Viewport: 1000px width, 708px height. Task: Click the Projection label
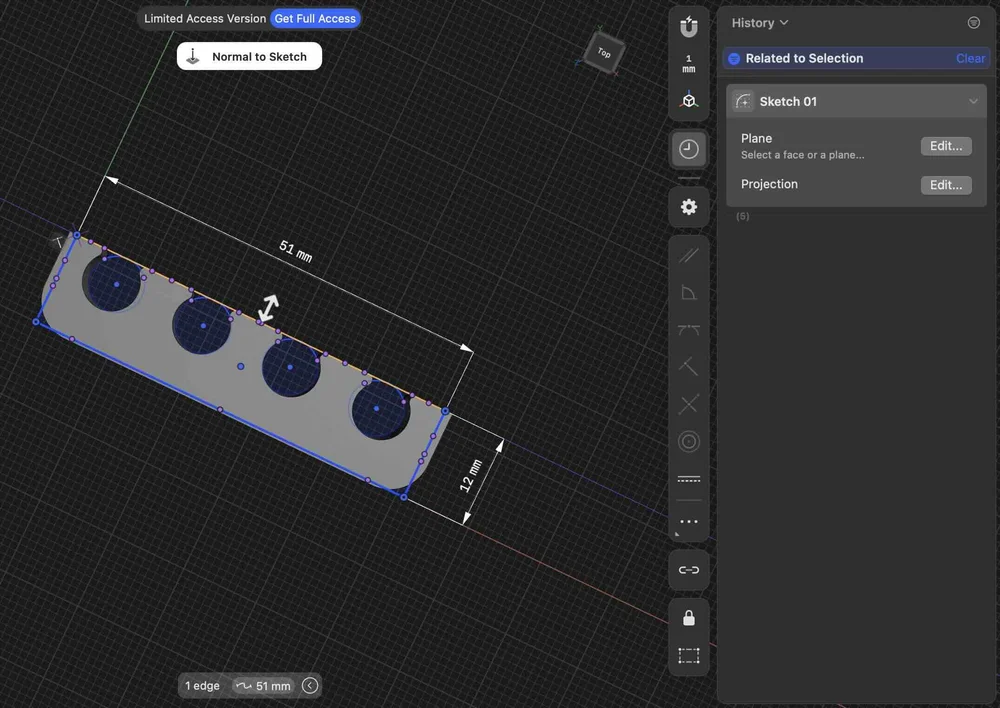[x=769, y=184]
